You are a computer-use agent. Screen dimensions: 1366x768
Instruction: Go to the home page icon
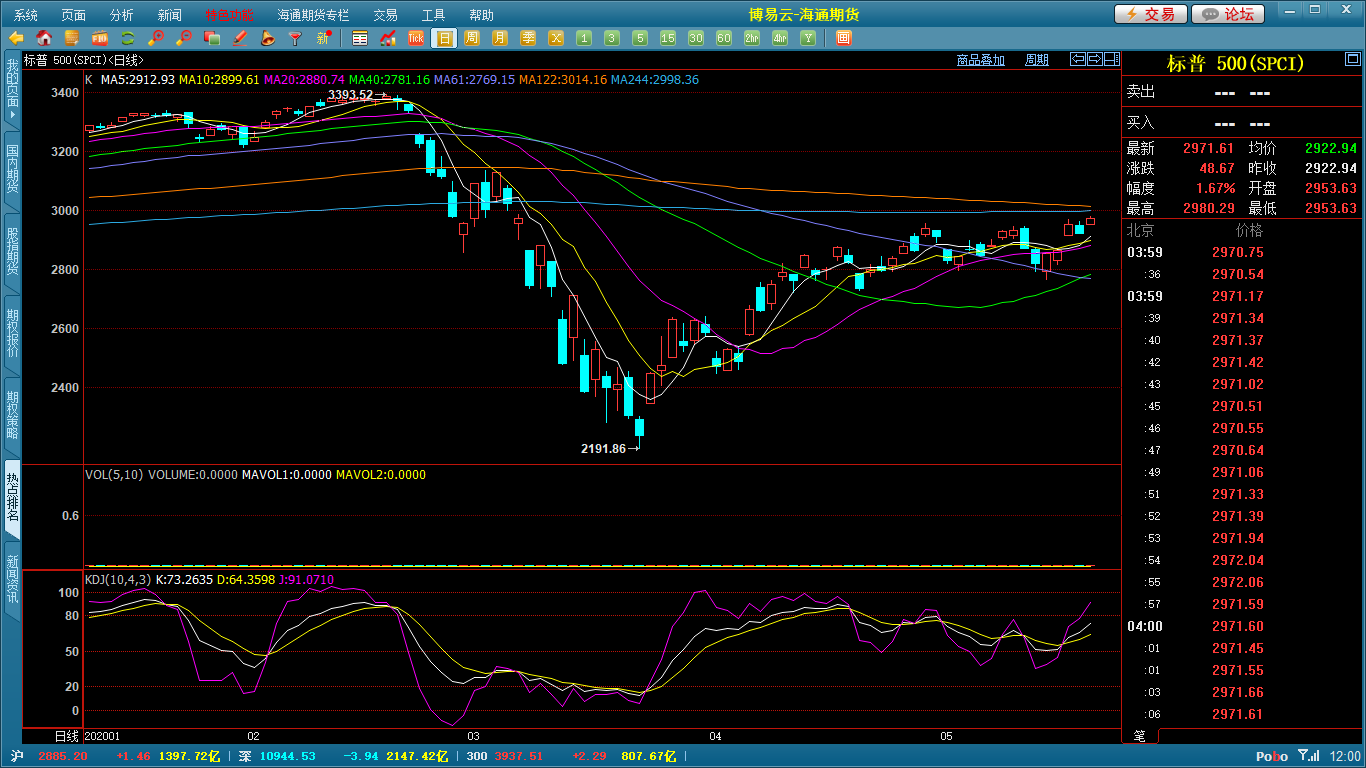[x=44, y=38]
